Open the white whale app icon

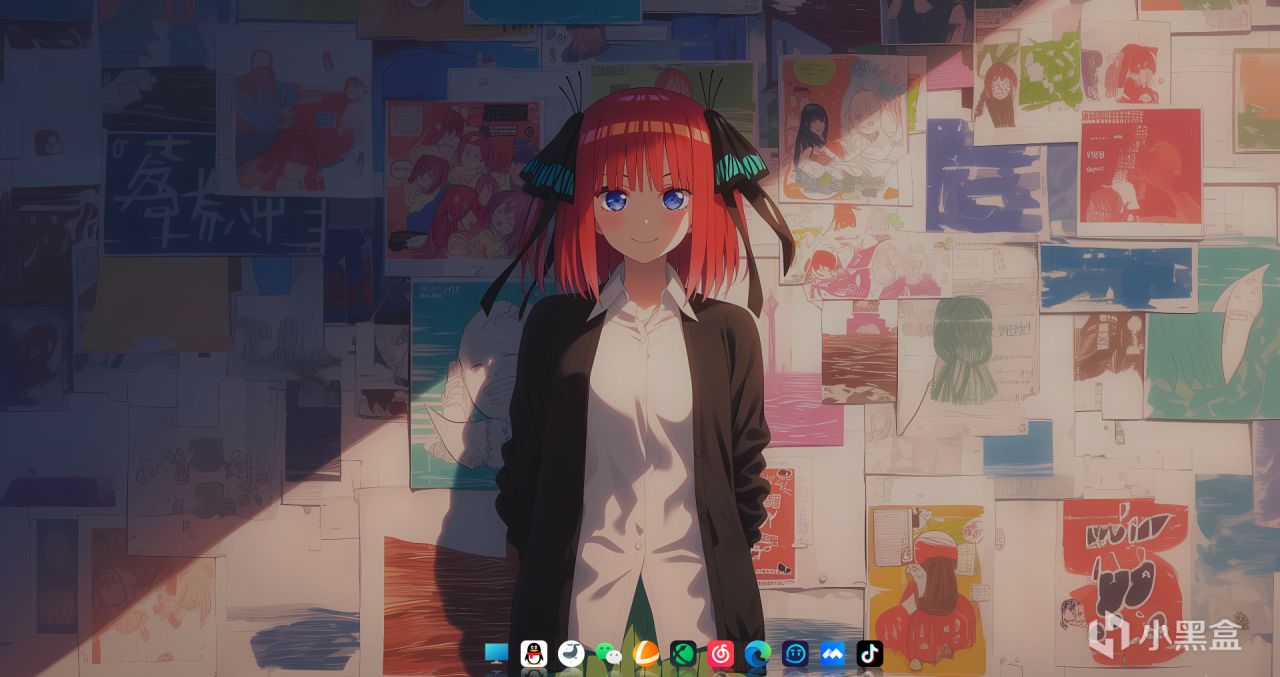[571, 654]
